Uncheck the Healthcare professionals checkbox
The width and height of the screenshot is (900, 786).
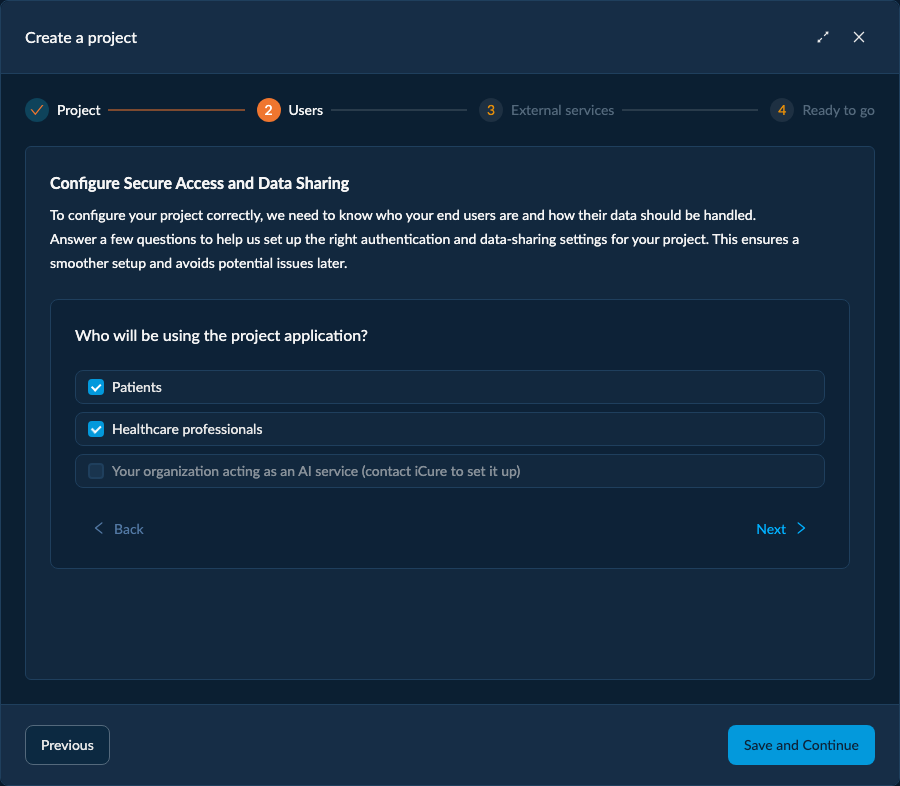pos(96,429)
